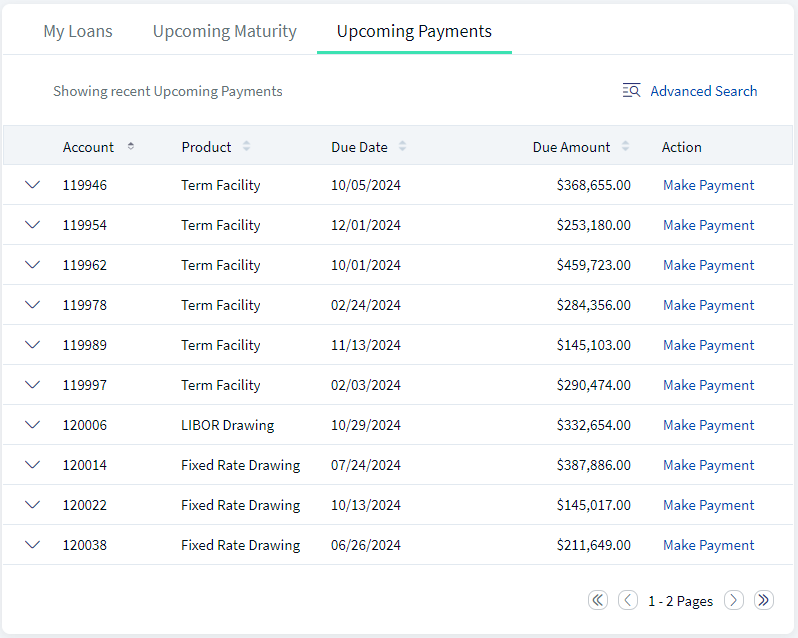Select Term Facility for account 119989
The height and width of the screenshot is (638, 798).
[221, 345]
